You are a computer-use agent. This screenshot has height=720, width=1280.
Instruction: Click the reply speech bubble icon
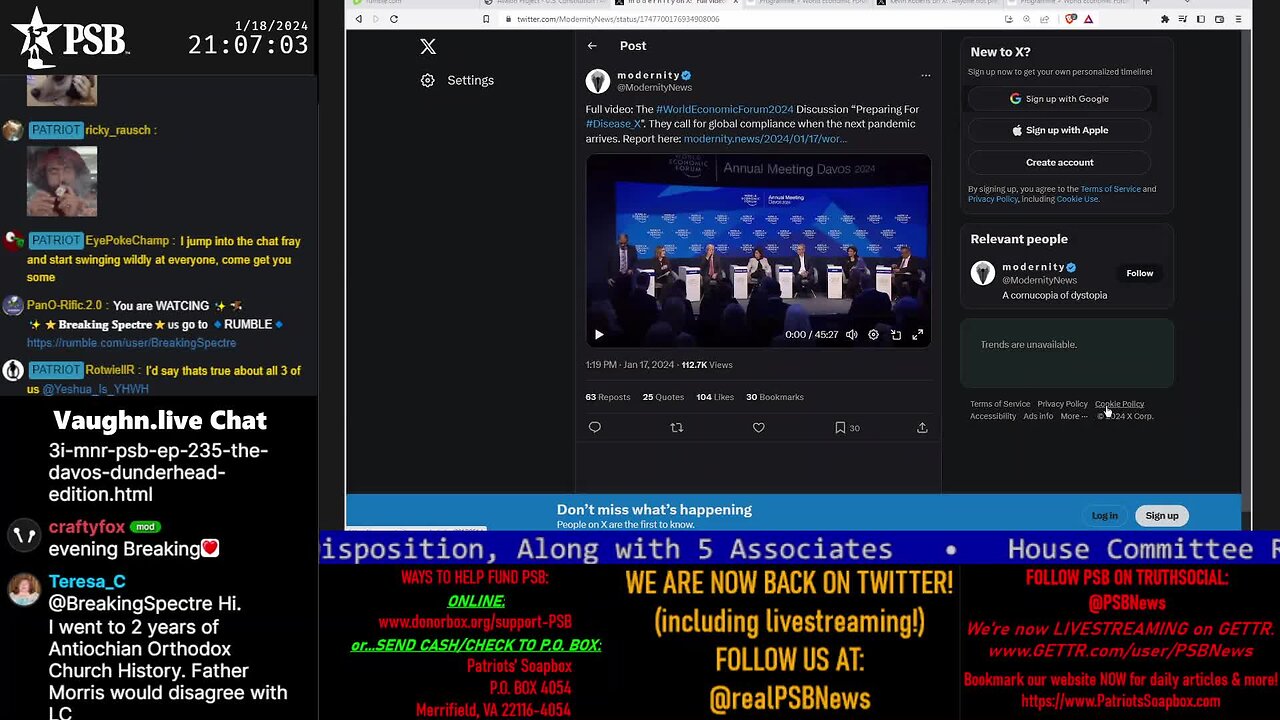coord(595,427)
